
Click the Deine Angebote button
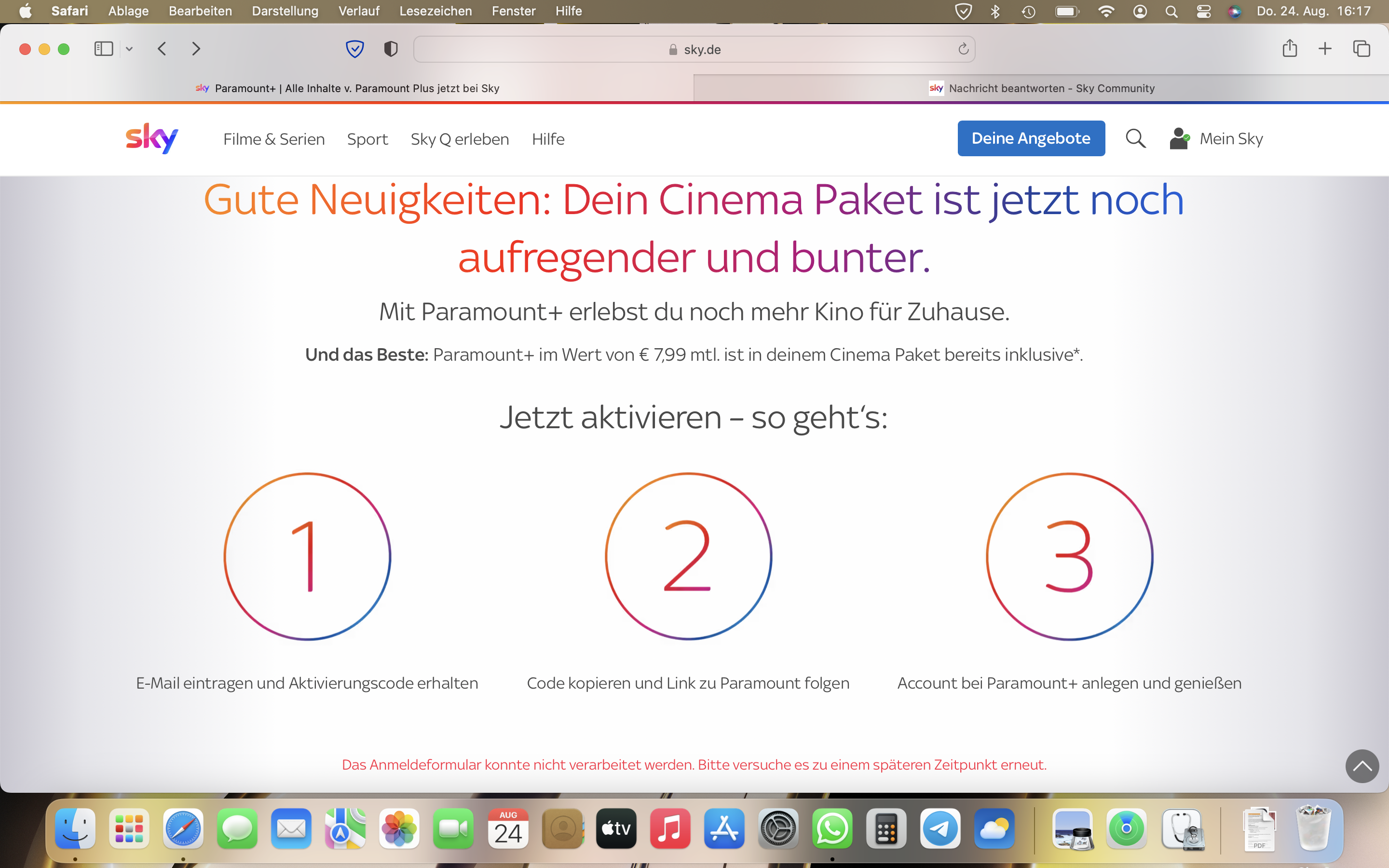[1031, 138]
